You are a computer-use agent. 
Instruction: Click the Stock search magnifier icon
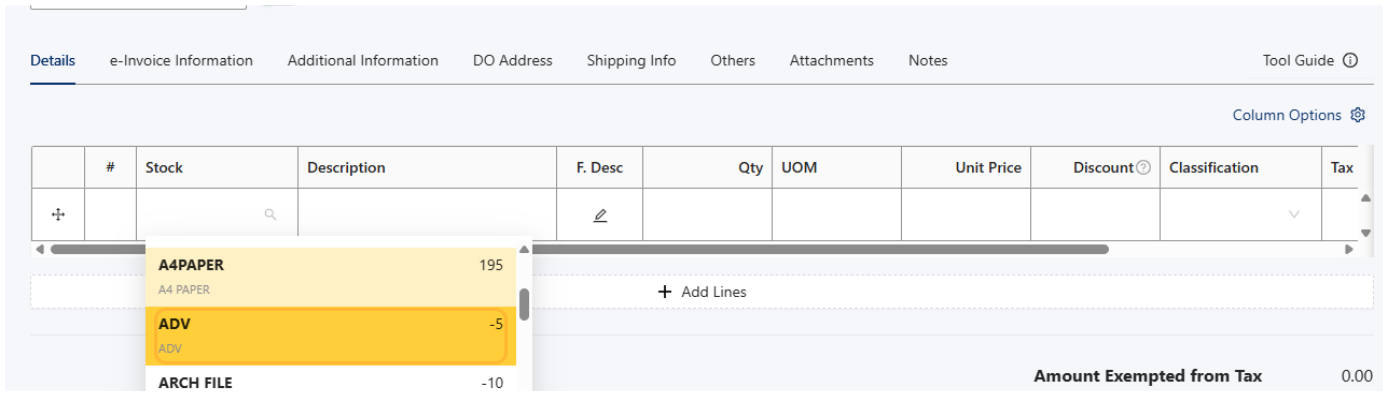tap(270, 214)
